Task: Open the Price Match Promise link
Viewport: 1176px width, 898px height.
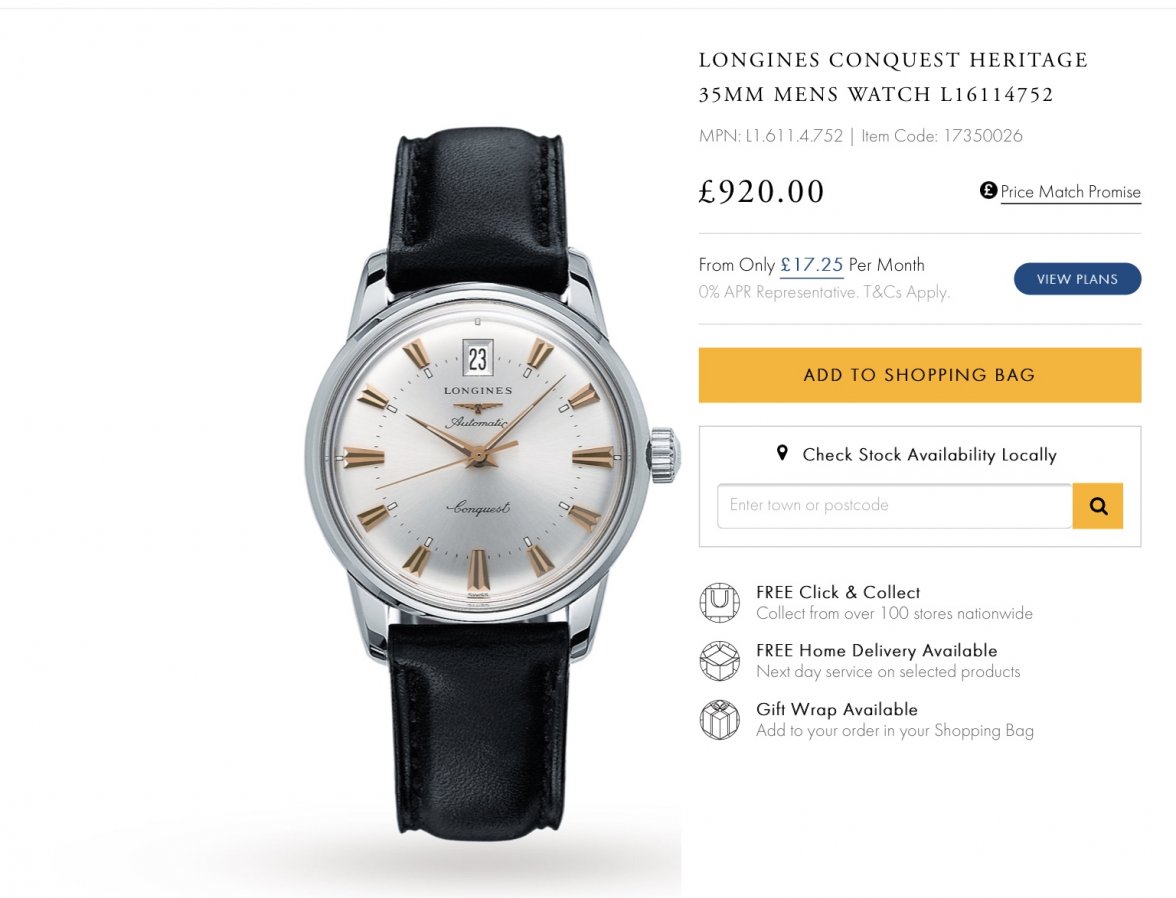Action: [x=1070, y=192]
